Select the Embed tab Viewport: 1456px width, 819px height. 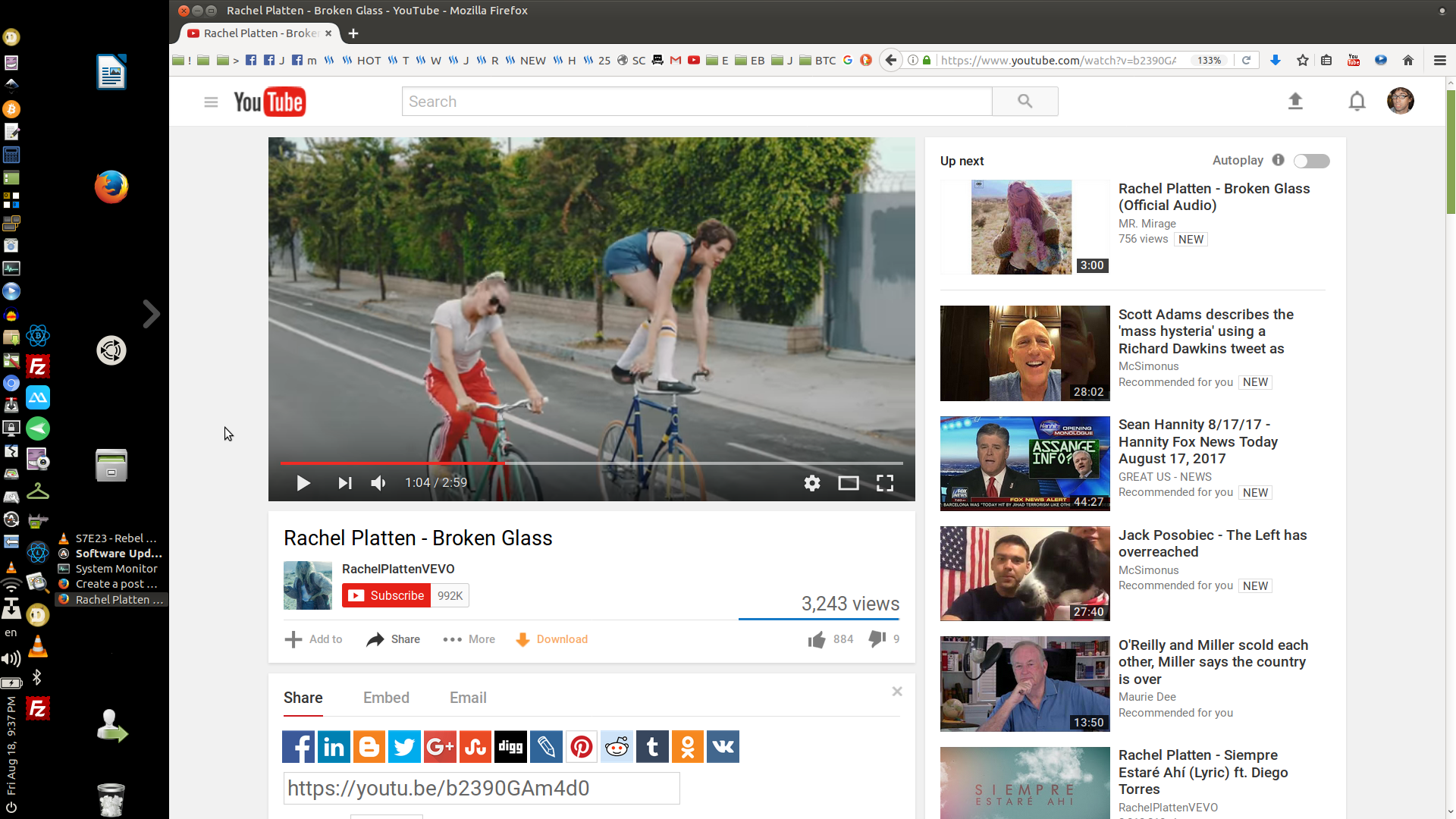tap(386, 698)
